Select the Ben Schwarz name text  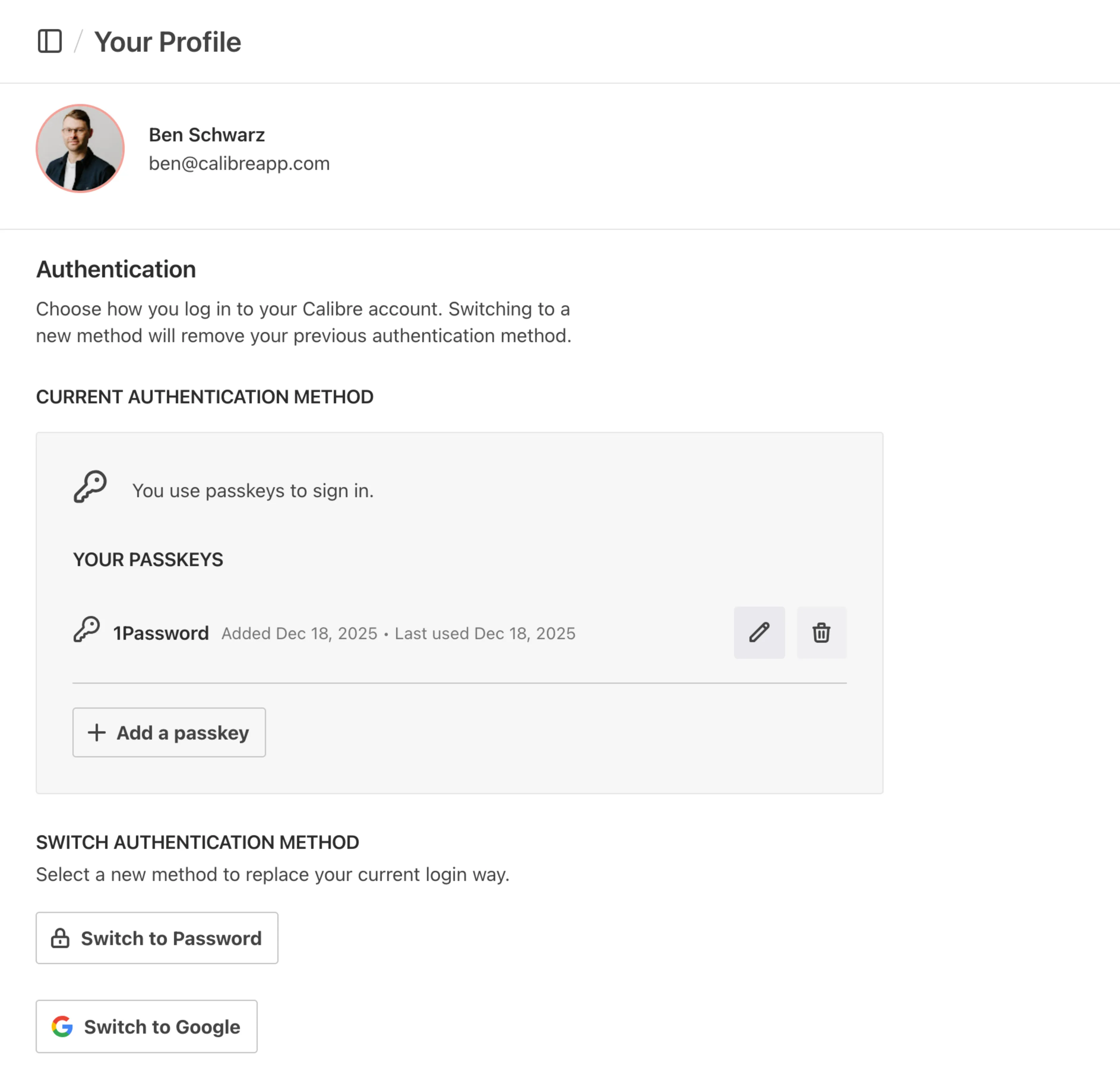[x=206, y=135]
